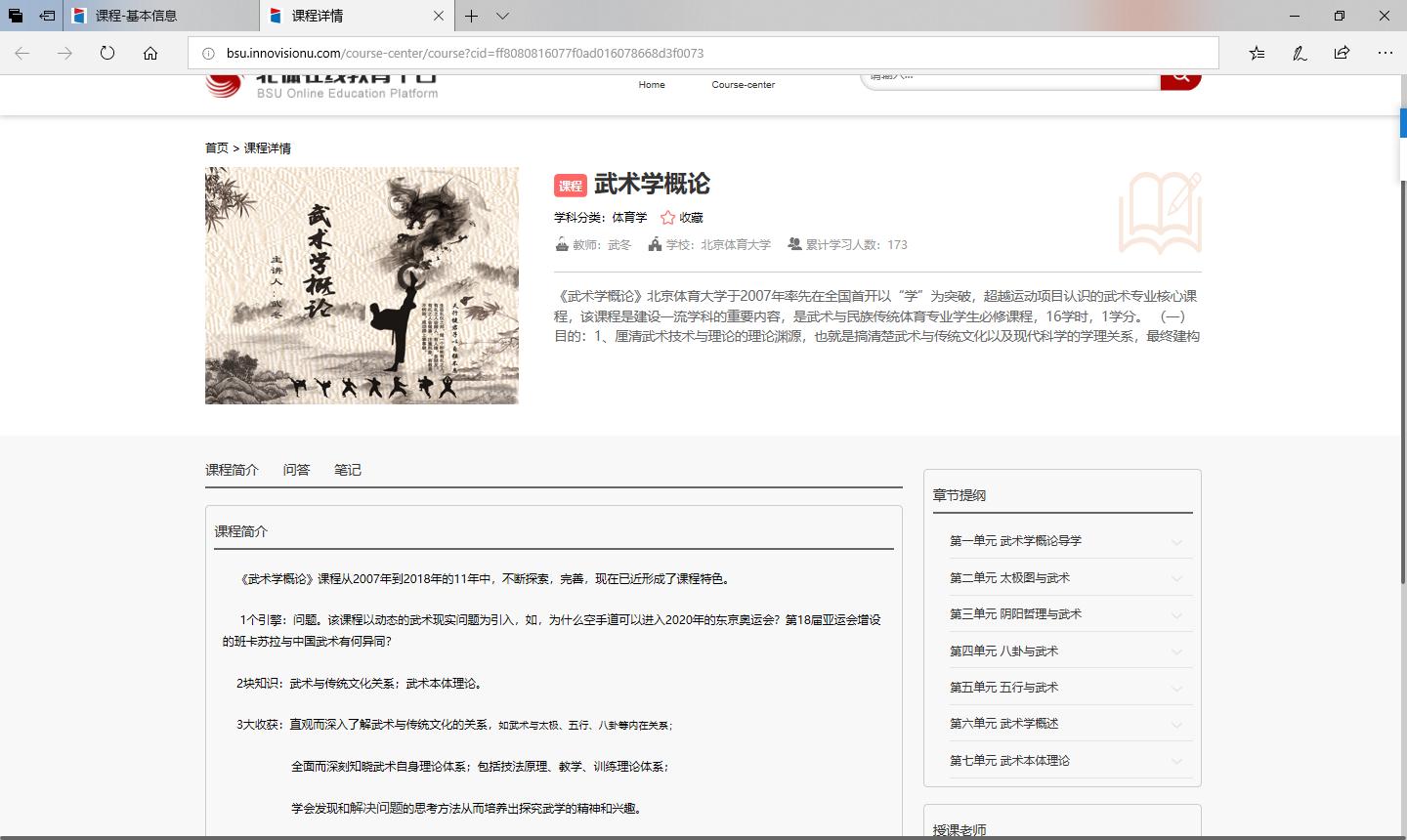Open the Add notes pen icon in Edge
Image resolution: width=1407 pixels, height=840 pixels.
coord(1300,53)
